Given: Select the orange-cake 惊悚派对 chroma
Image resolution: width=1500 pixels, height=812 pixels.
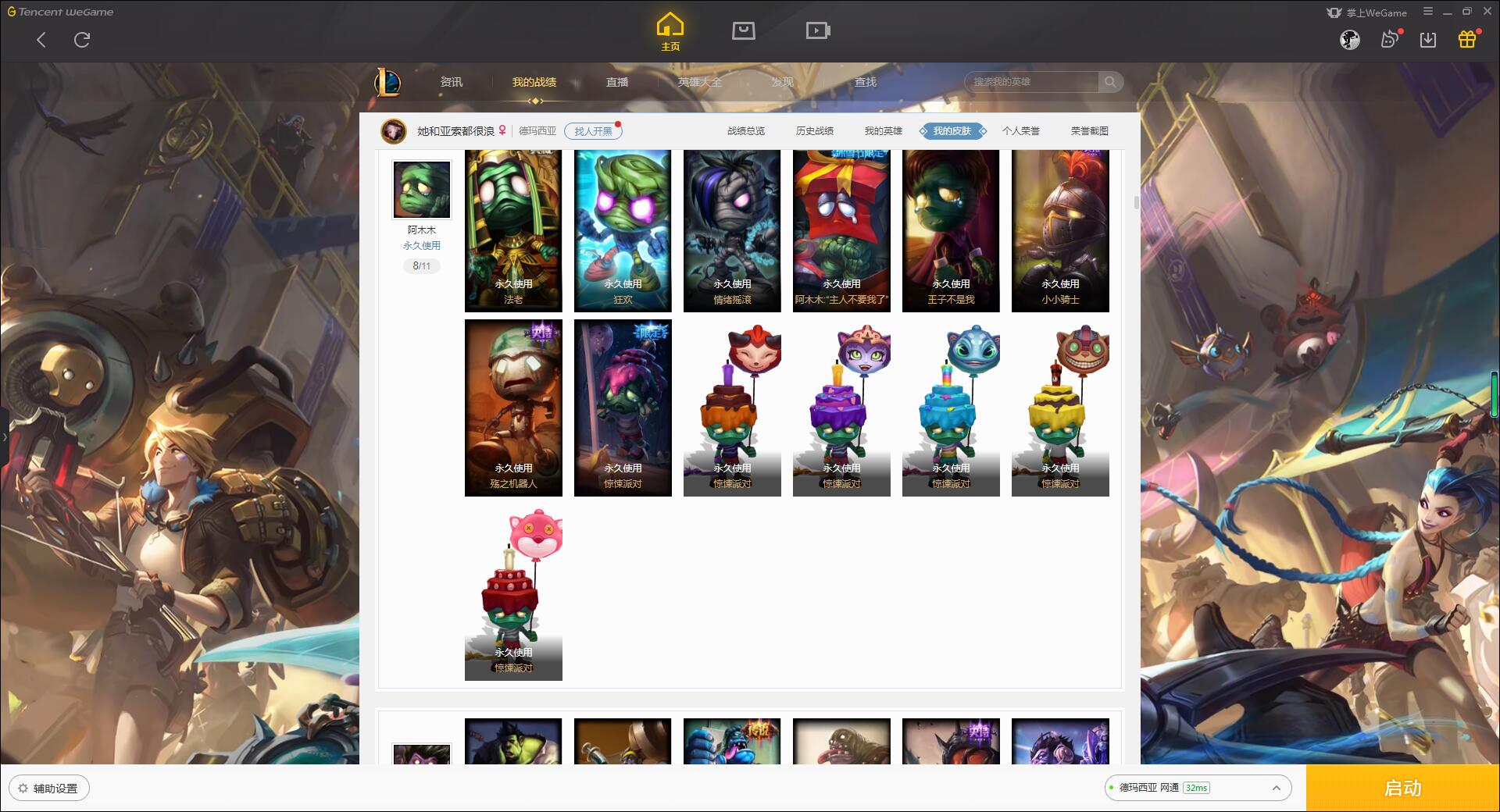Looking at the screenshot, I should click(x=732, y=408).
